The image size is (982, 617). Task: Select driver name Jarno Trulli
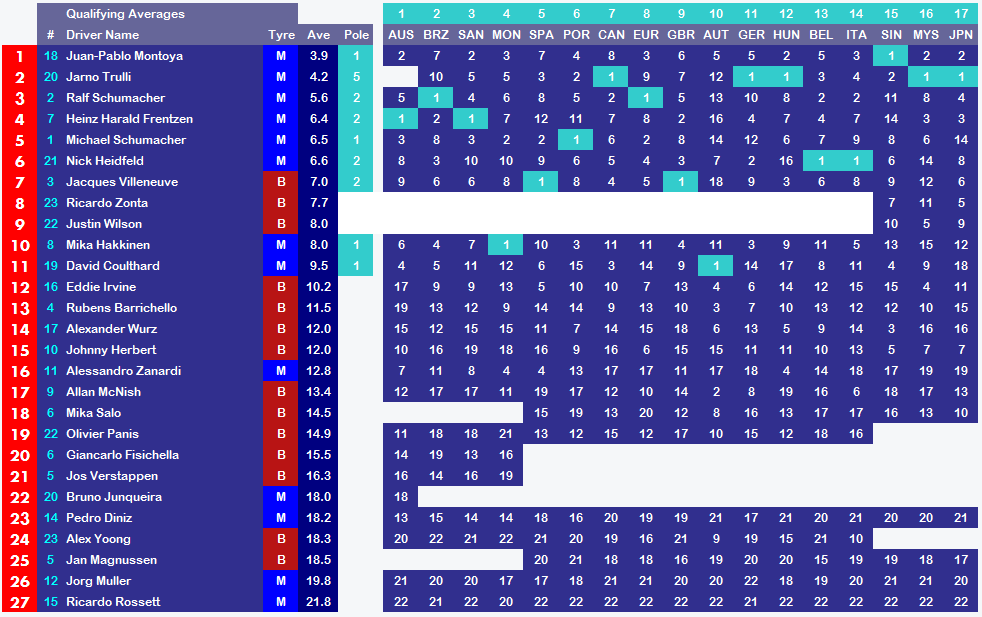pos(98,77)
